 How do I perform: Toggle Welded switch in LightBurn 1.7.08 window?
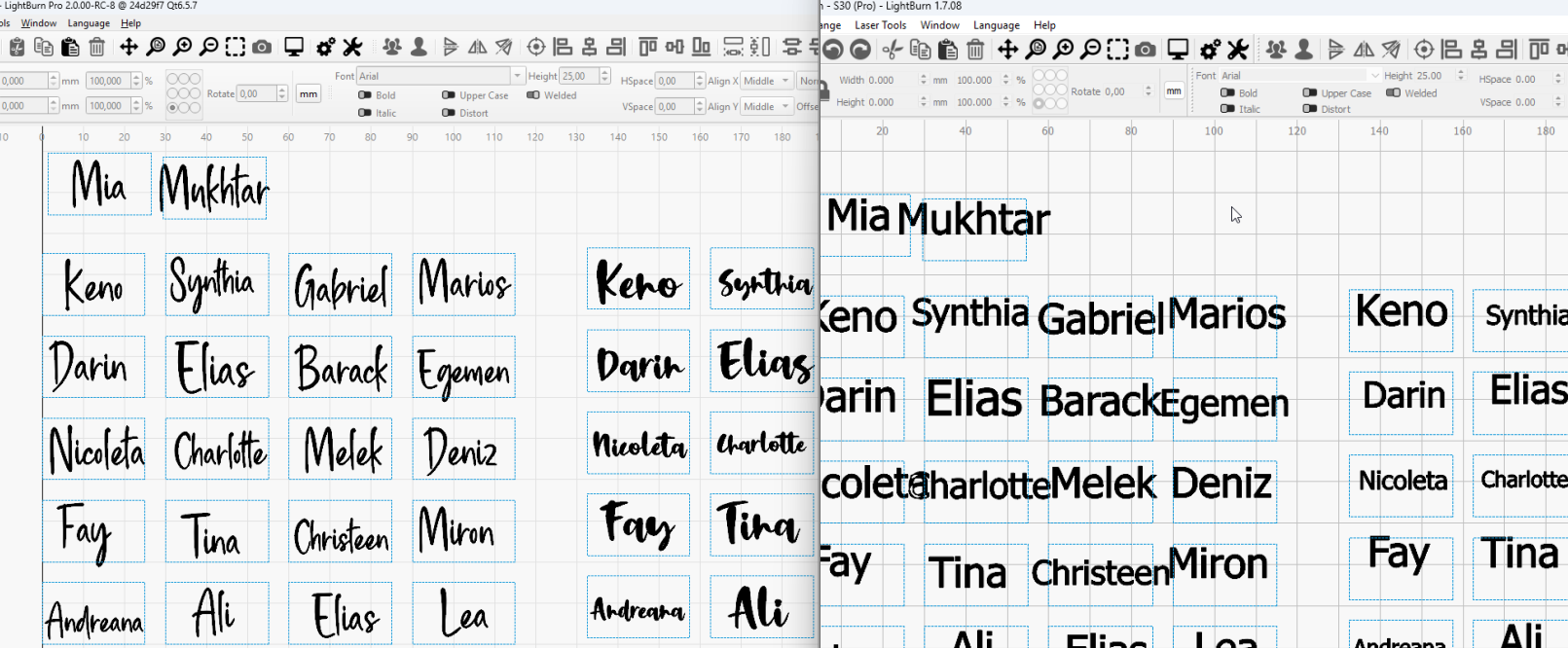(x=1393, y=93)
